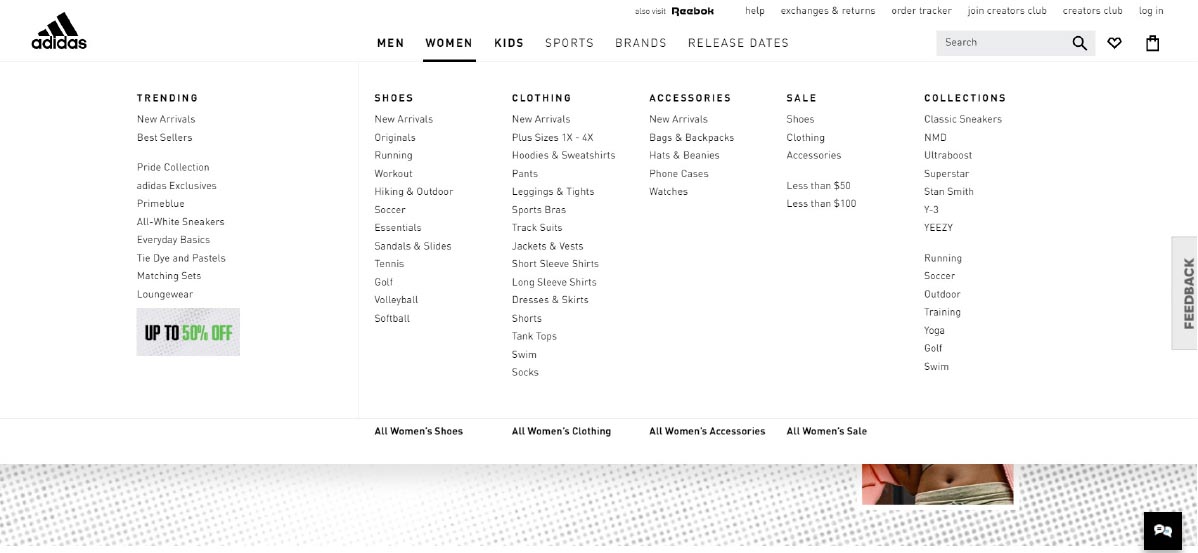Open Ultraboost collection
Viewport: 1198px width, 553px height.
(948, 155)
